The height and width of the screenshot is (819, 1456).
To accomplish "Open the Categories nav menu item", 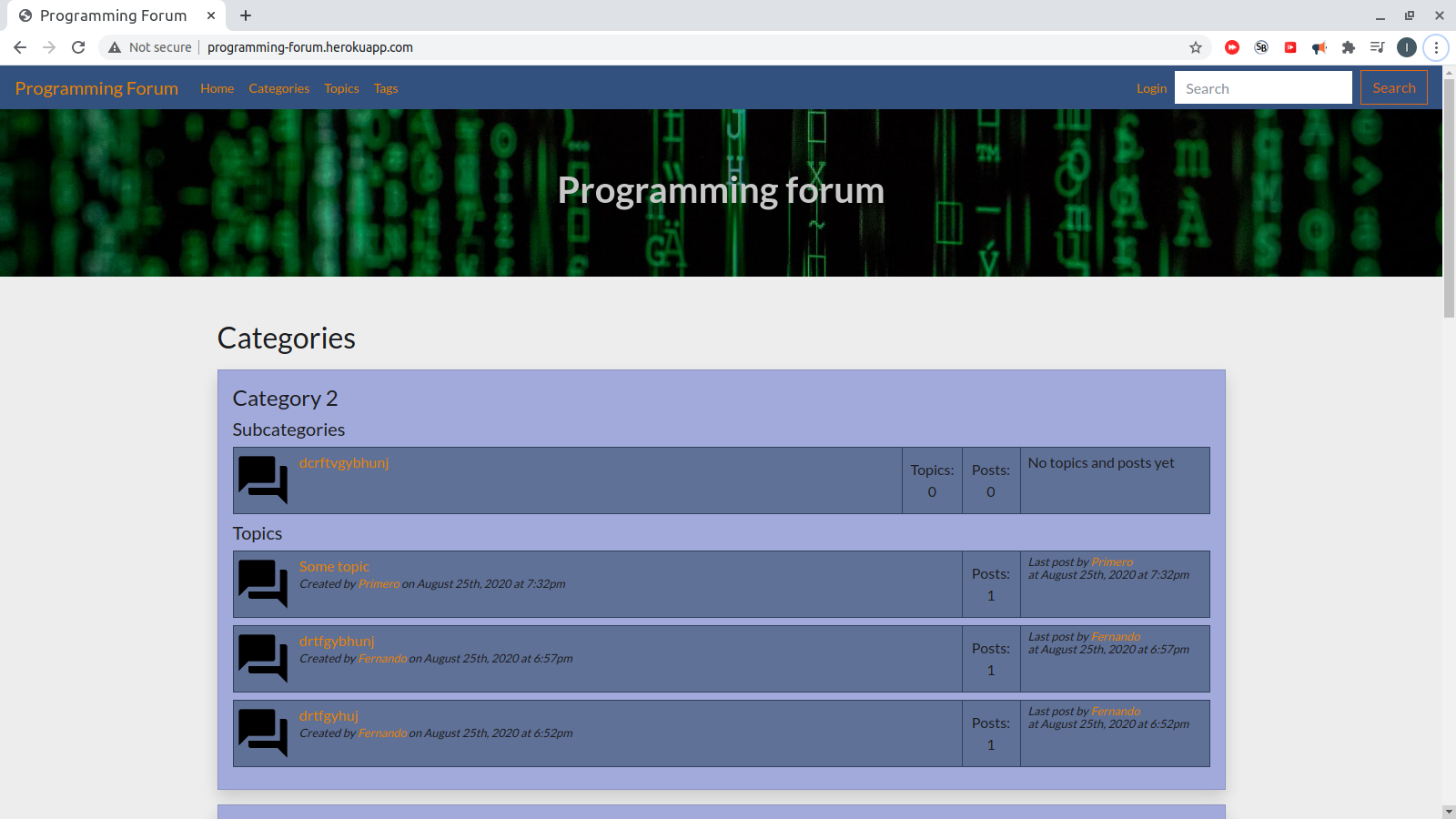I will (x=278, y=88).
